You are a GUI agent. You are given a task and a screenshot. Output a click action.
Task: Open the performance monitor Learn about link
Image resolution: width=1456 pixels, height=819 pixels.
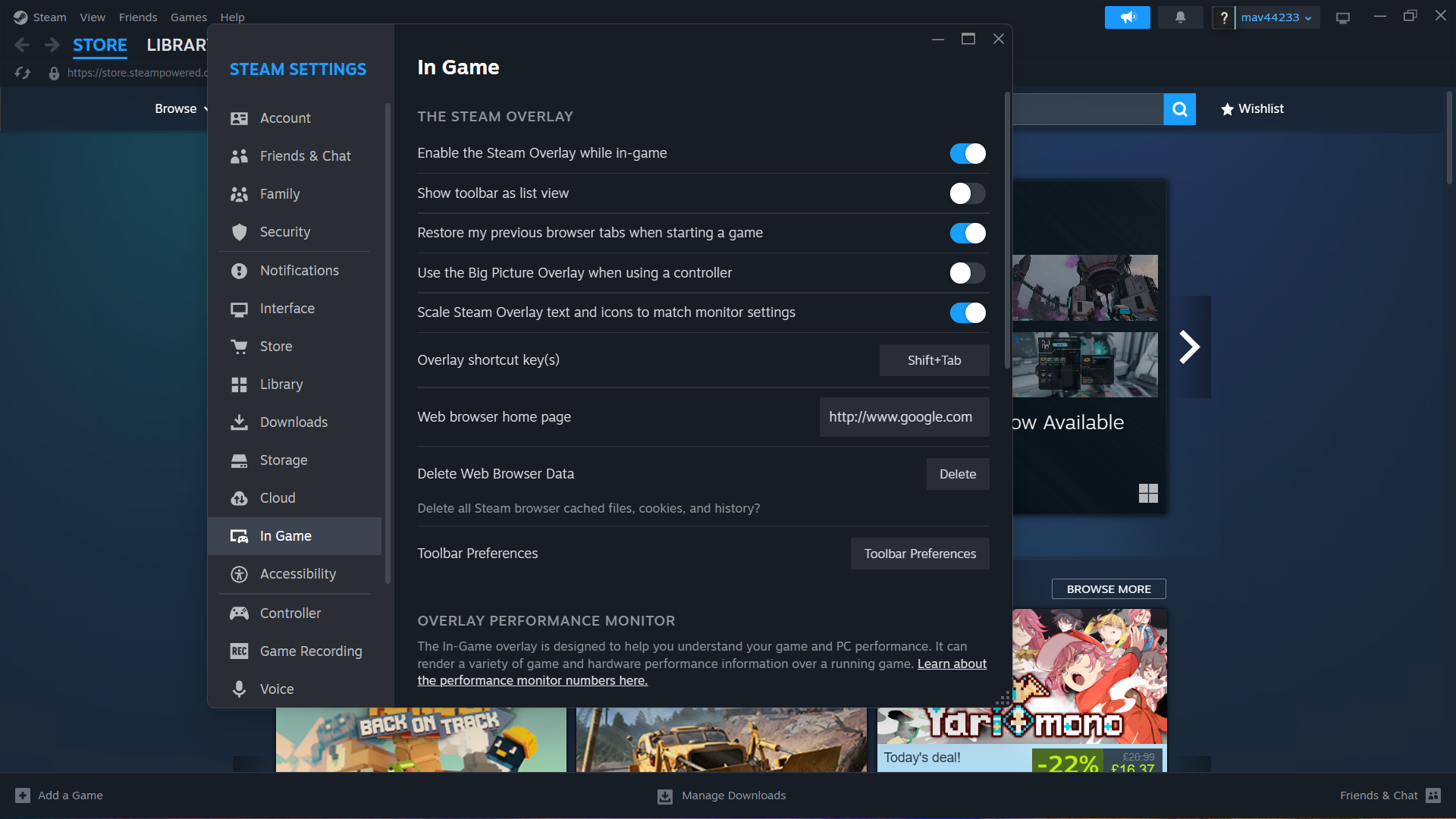(952, 664)
